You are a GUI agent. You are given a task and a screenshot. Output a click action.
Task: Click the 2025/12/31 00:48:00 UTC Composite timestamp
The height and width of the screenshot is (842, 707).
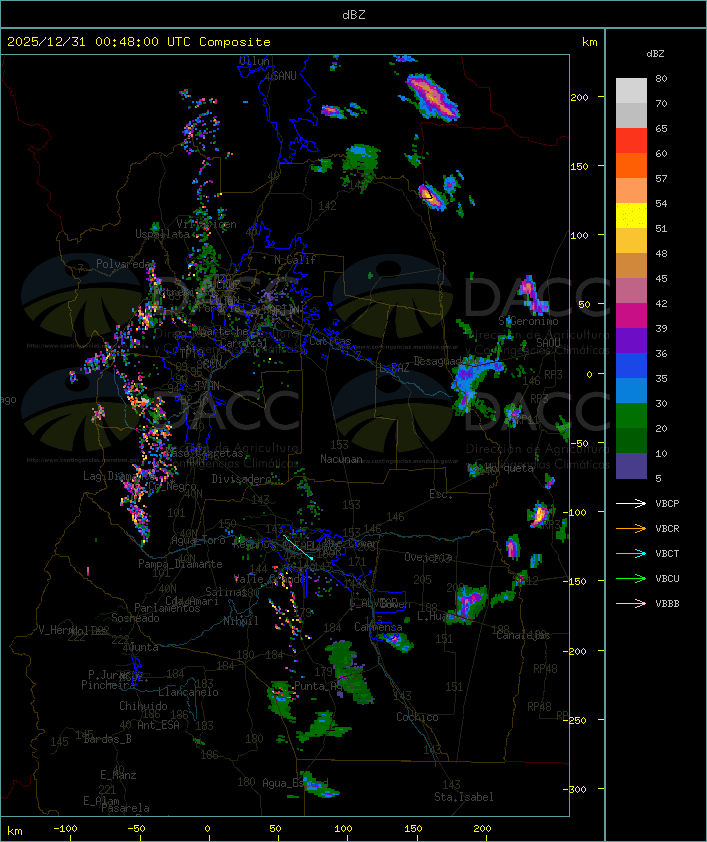pyautogui.click(x=139, y=42)
